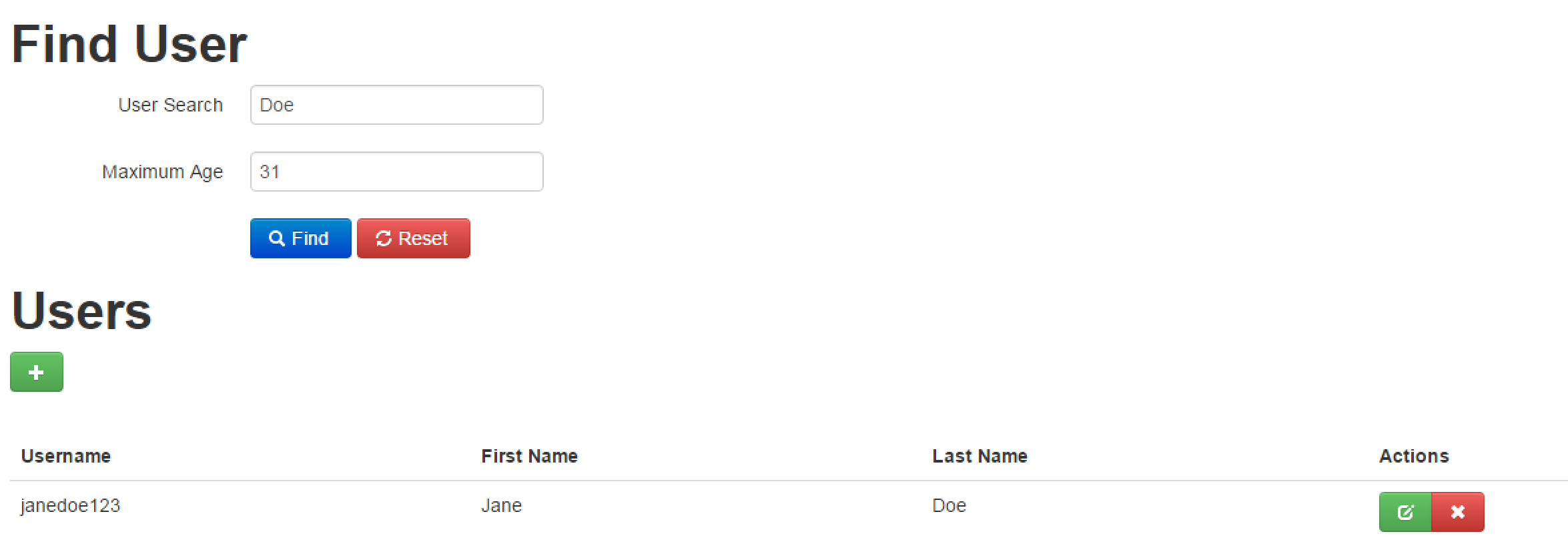This screenshot has width=1568, height=556.
Task: Click the Find User heading
Action: (x=129, y=44)
